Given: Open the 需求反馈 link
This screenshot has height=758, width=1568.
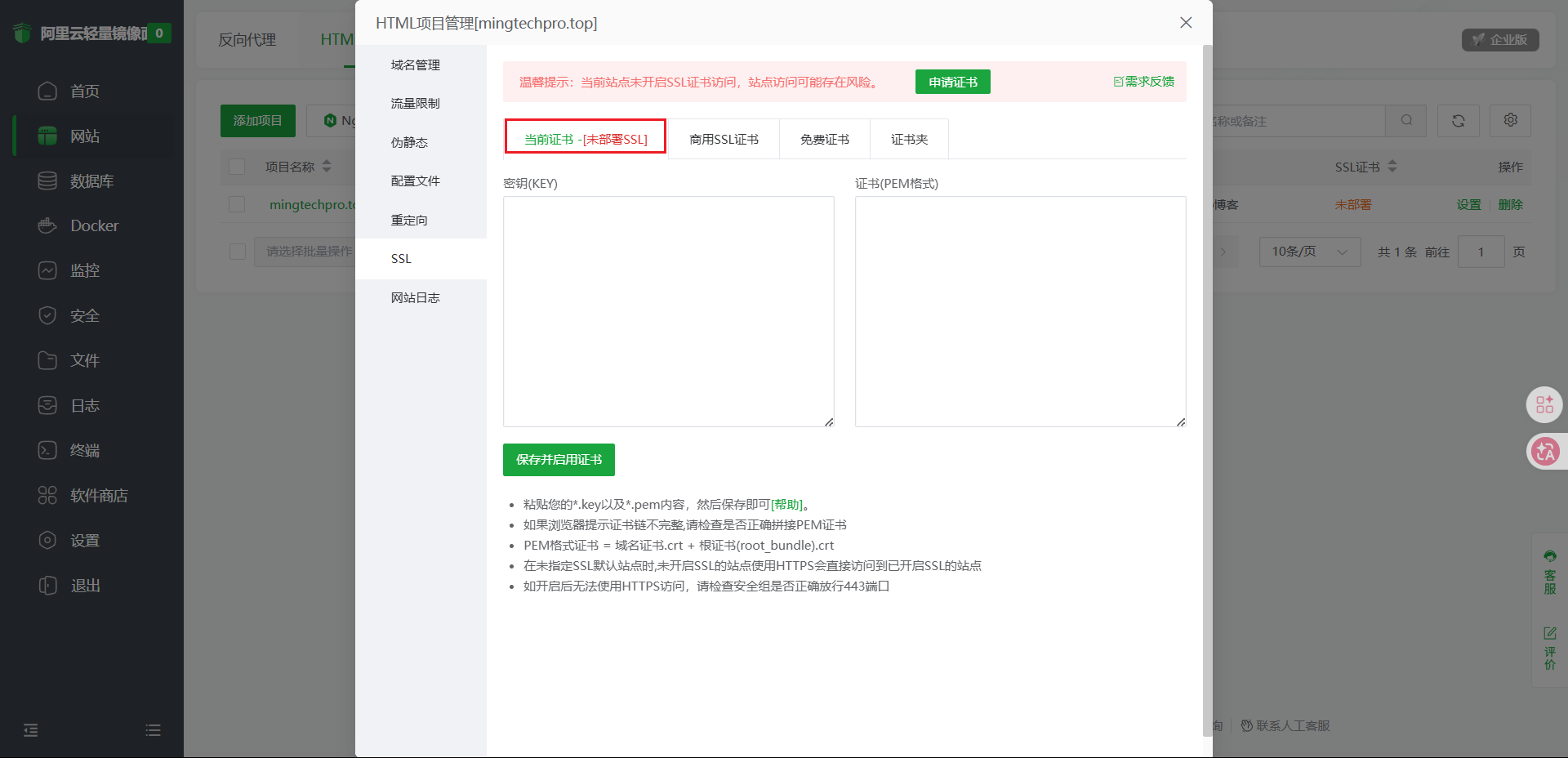Looking at the screenshot, I should pos(1143,82).
